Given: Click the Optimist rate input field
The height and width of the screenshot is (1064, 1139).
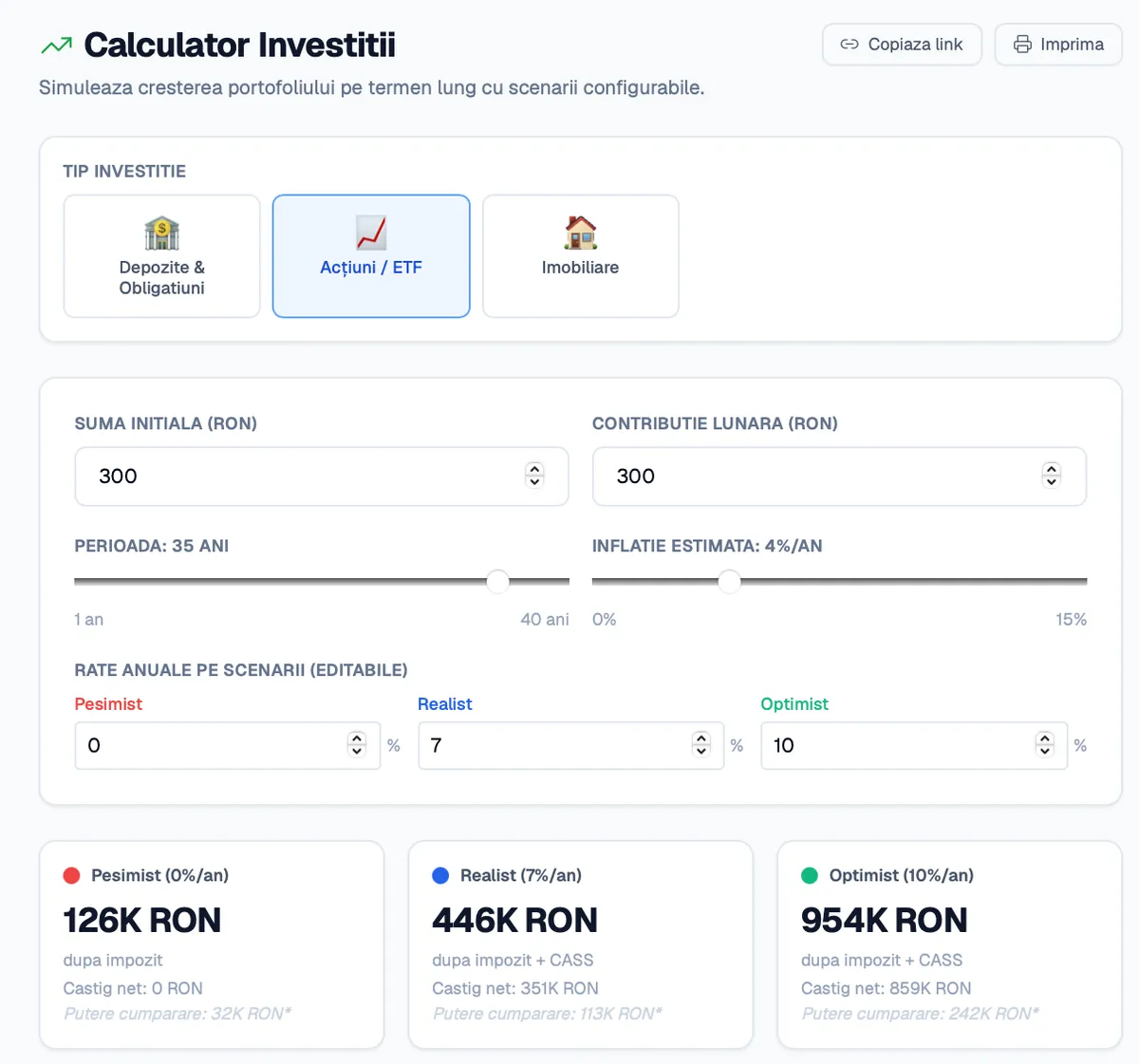Looking at the screenshot, I should (914, 745).
